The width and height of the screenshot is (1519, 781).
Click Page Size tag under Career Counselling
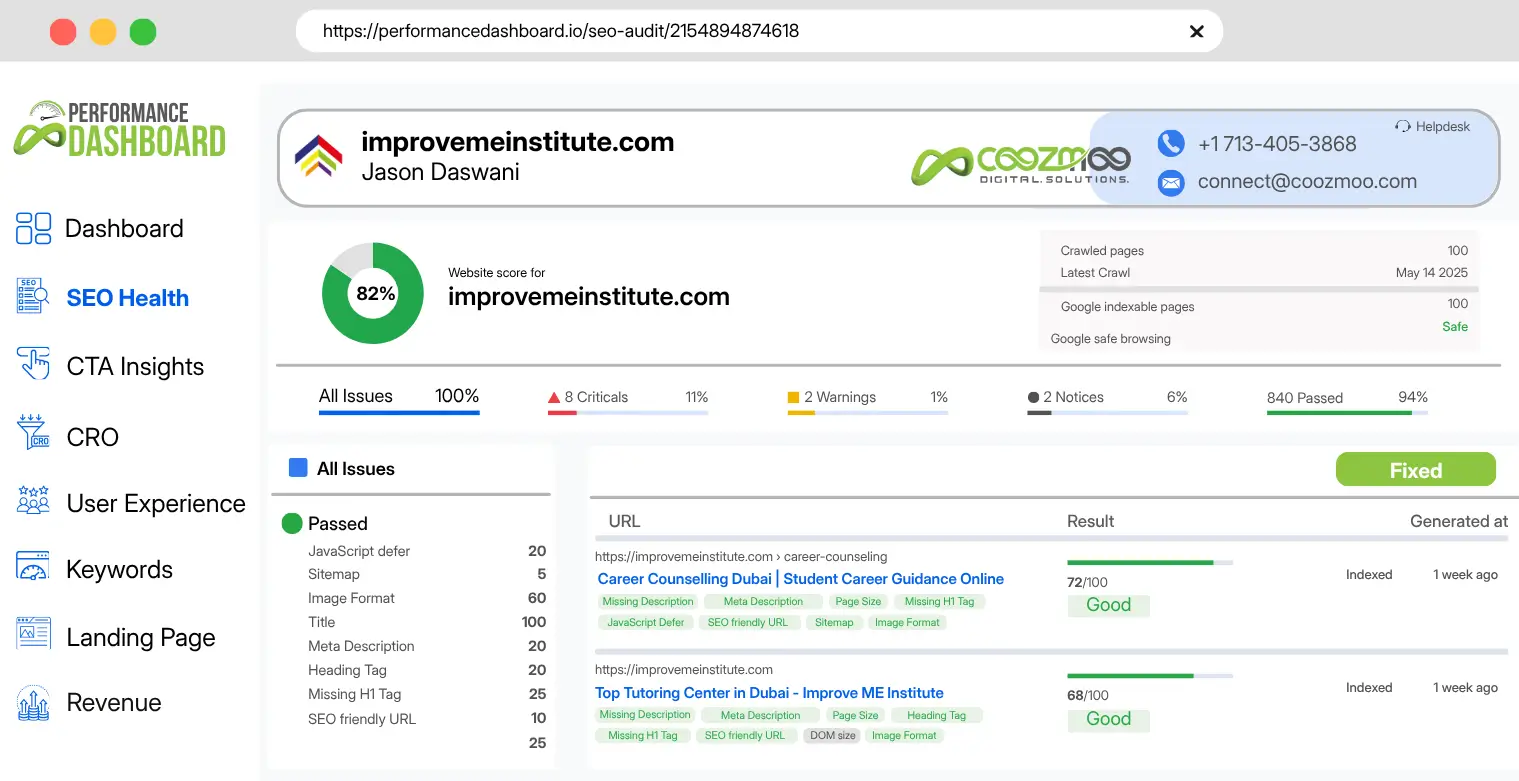[x=858, y=601]
